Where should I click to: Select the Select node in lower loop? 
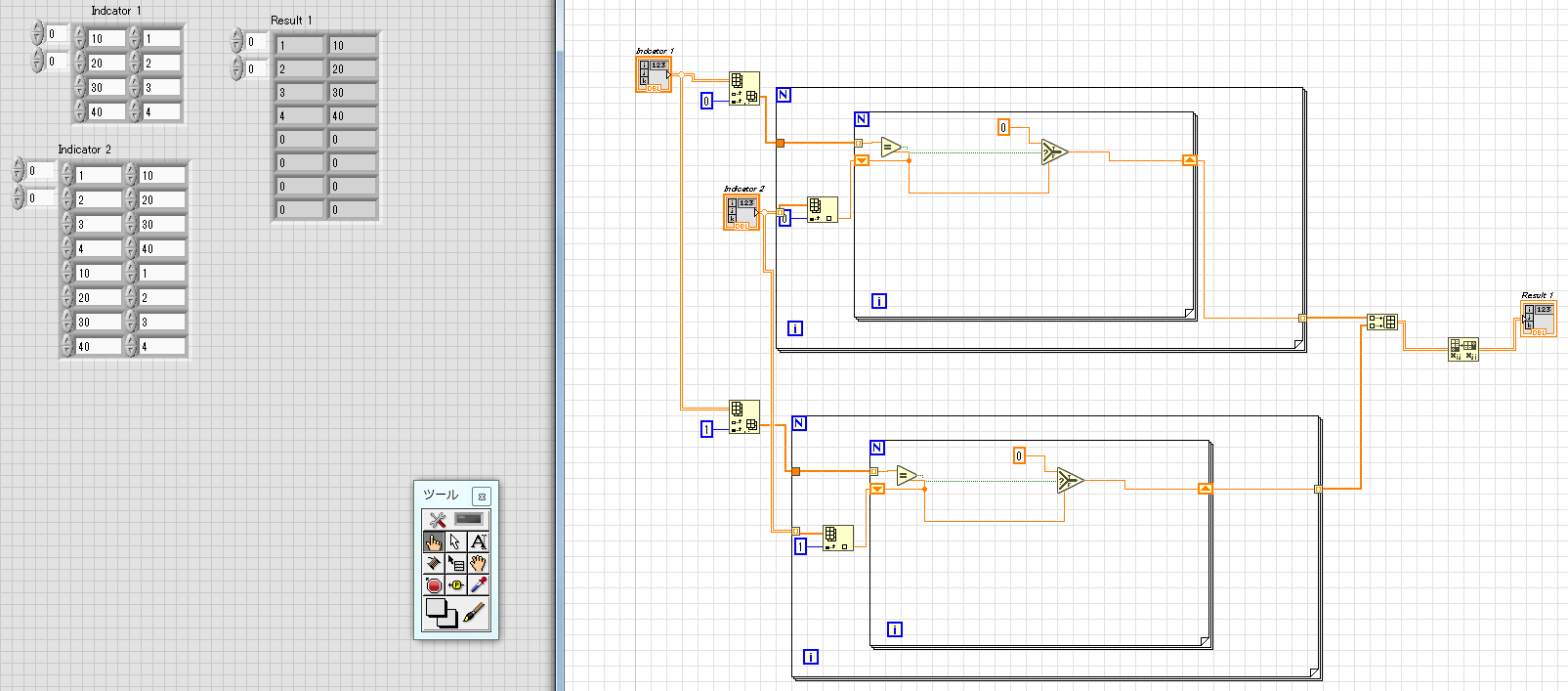tap(1070, 480)
